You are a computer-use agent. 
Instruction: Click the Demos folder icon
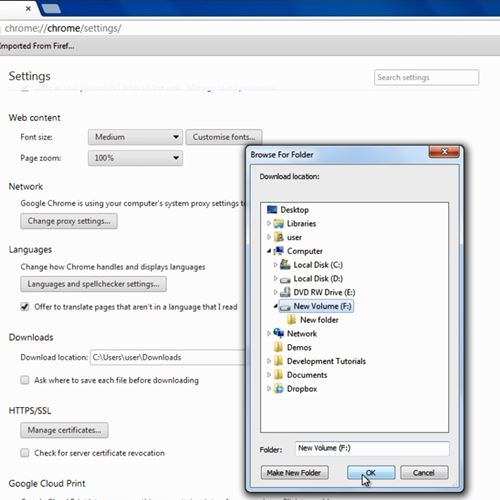pos(279,347)
